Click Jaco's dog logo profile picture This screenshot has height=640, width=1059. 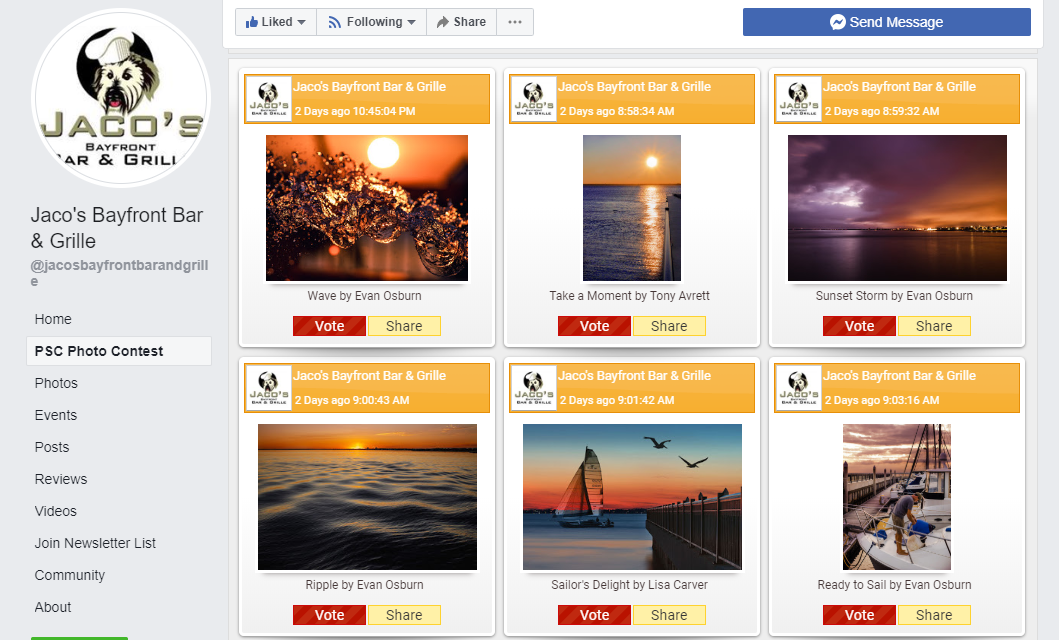click(120, 98)
